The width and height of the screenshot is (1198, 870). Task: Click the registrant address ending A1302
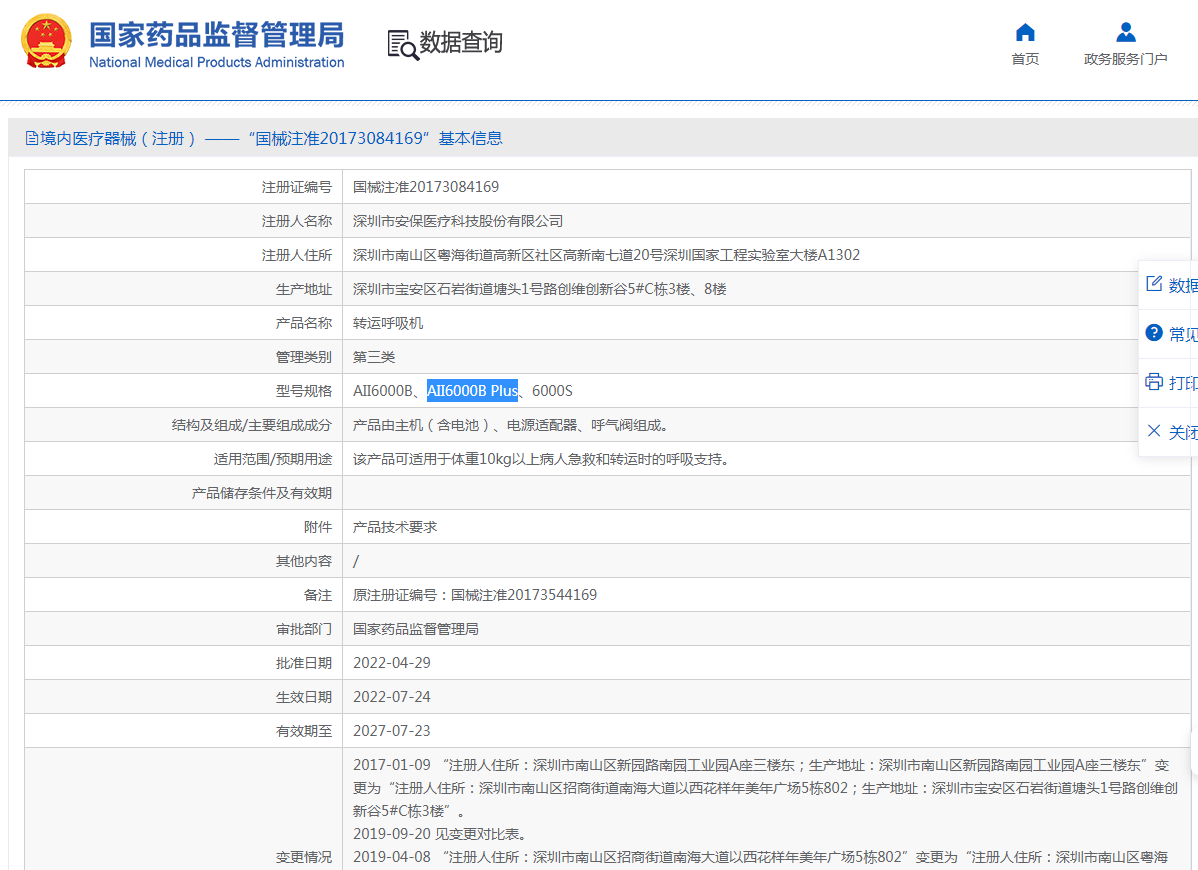[606, 255]
